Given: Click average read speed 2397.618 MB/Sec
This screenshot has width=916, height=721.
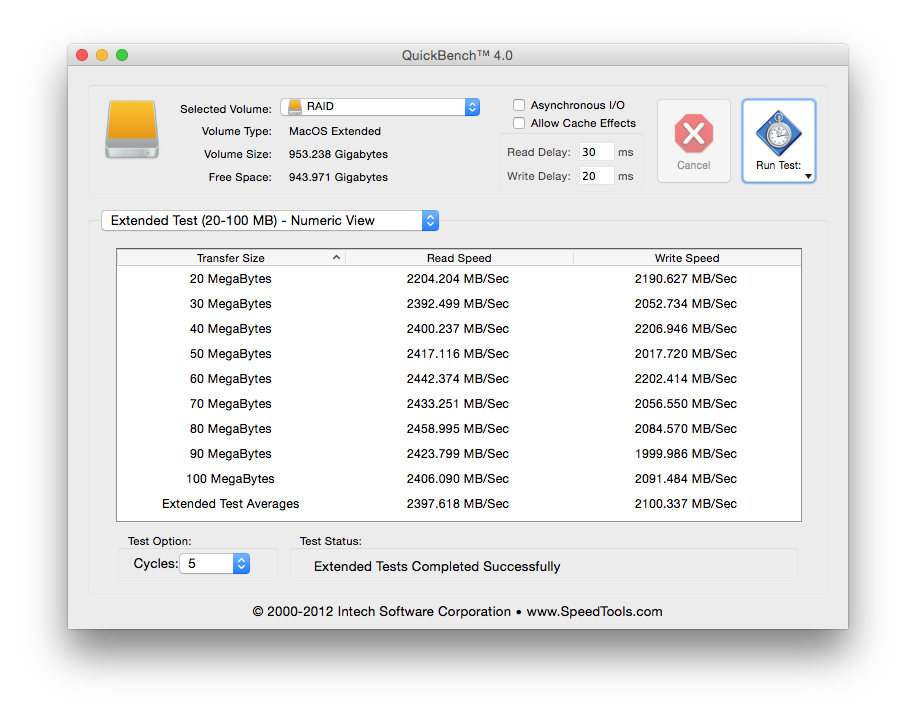Looking at the screenshot, I should pos(457,504).
